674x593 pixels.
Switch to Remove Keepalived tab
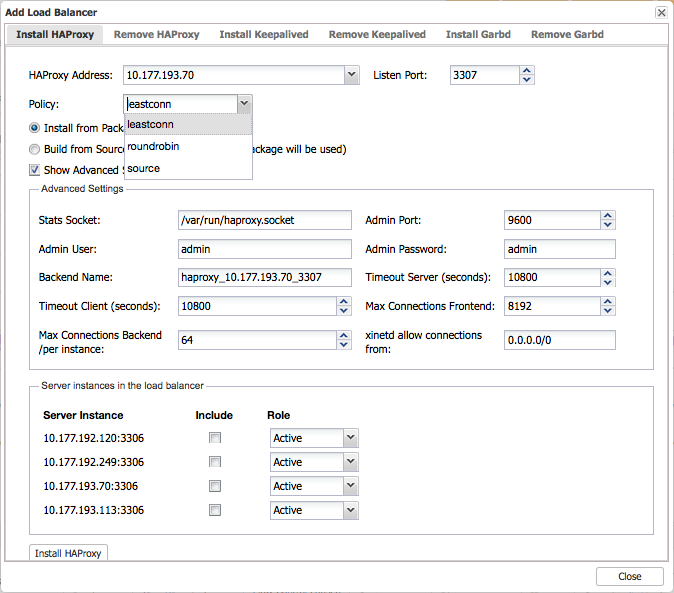(x=377, y=34)
